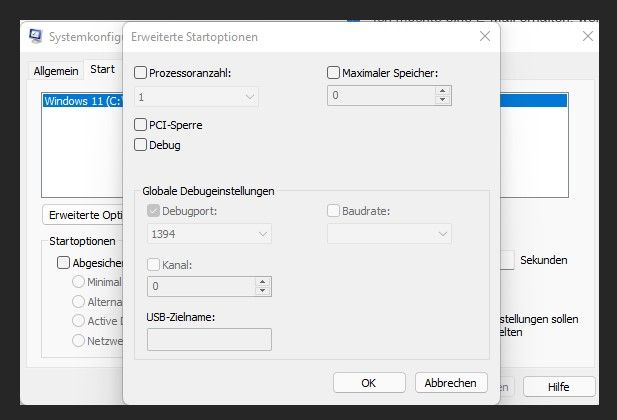The width and height of the screenshot is (617, 420).
Task: Toggle the PCI-Sperre checkbox
Action: point(141,125)
